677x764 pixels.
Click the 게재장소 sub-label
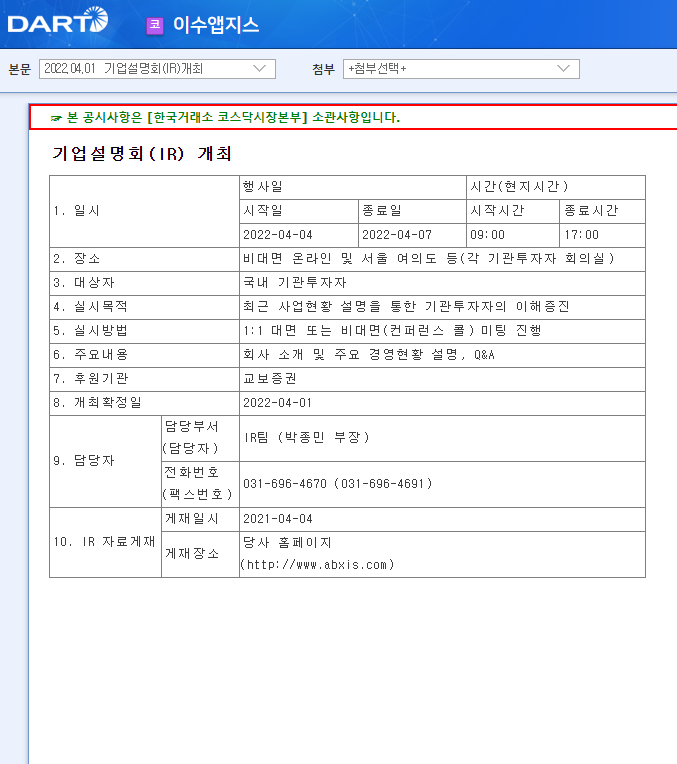click(200, 554)
